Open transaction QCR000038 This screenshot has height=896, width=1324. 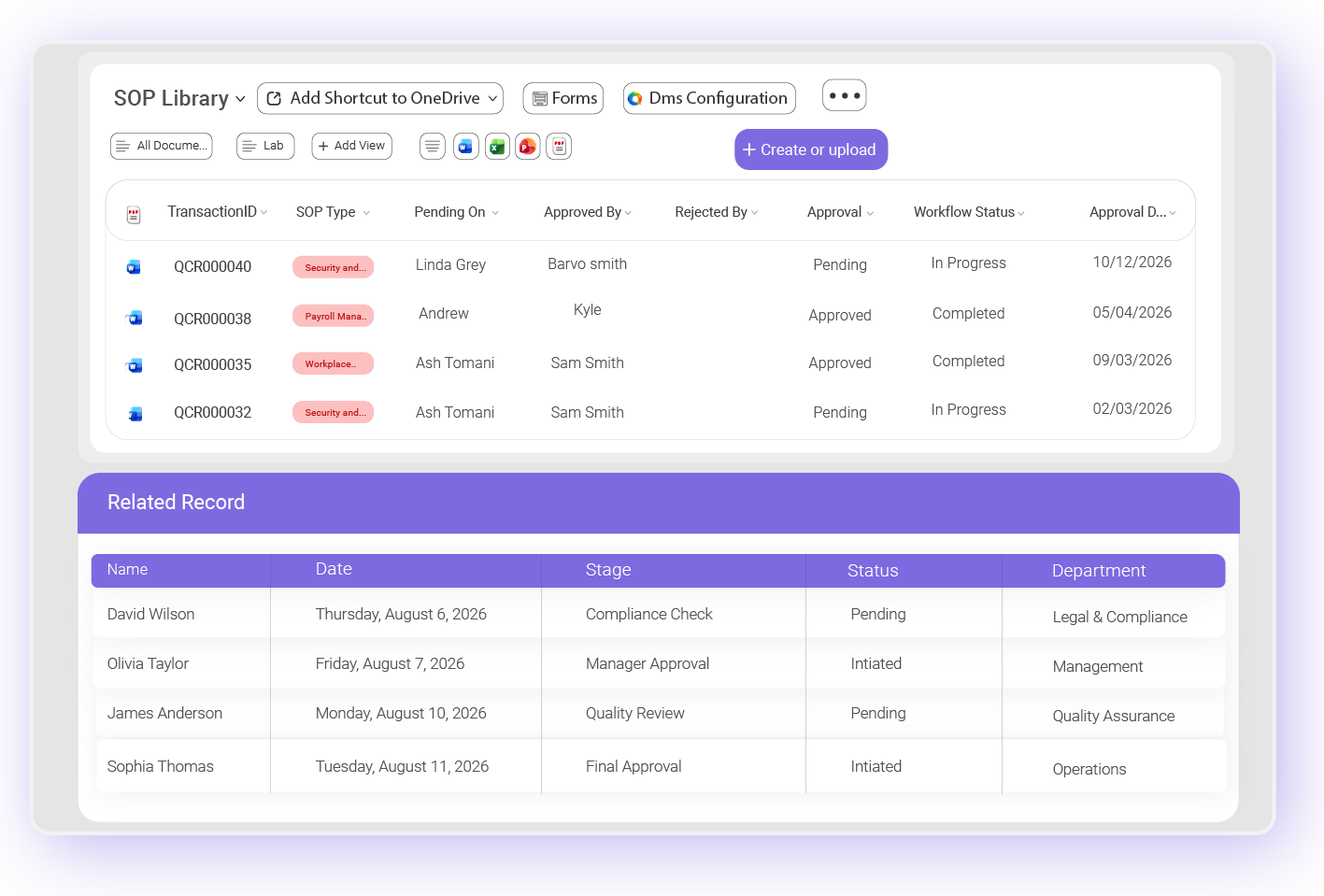[213, 319]
